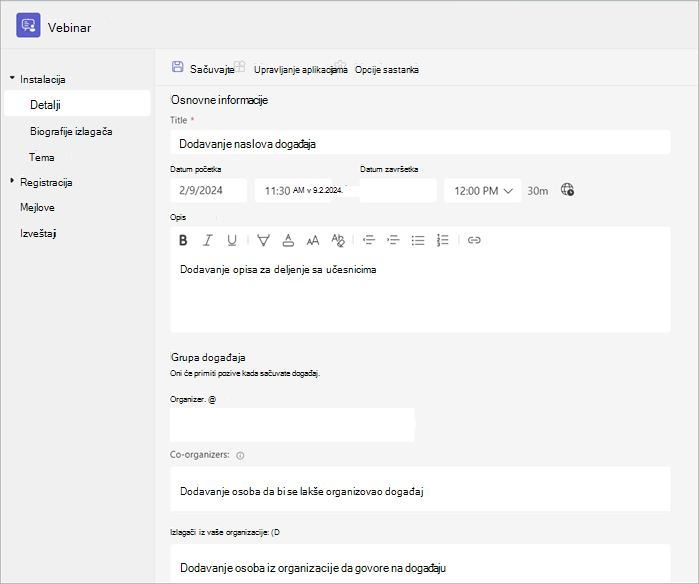Expand the 12:00 PM end time dropdown
Screen dimensions: 699x584
[x=482, y=191]
